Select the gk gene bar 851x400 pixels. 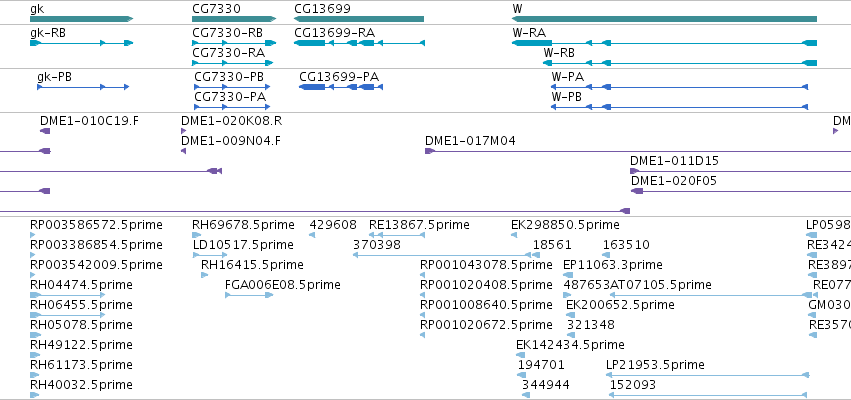pyautogui.click(x=81, y=19)
